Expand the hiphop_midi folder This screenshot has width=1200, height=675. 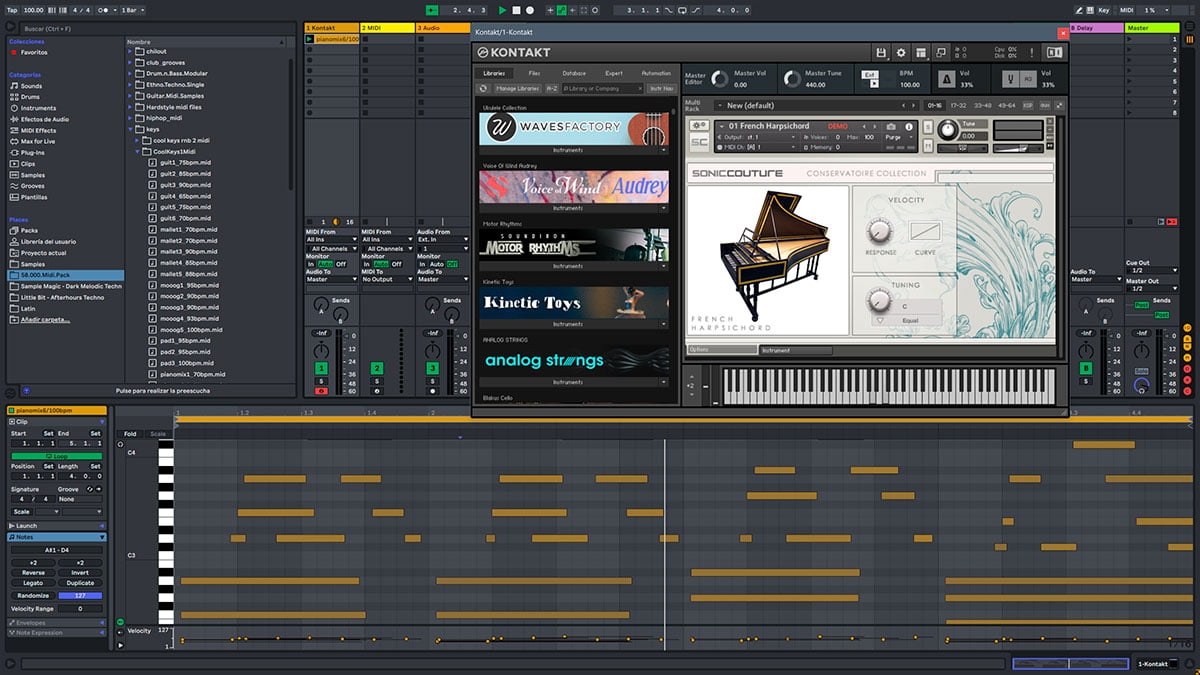130,117
